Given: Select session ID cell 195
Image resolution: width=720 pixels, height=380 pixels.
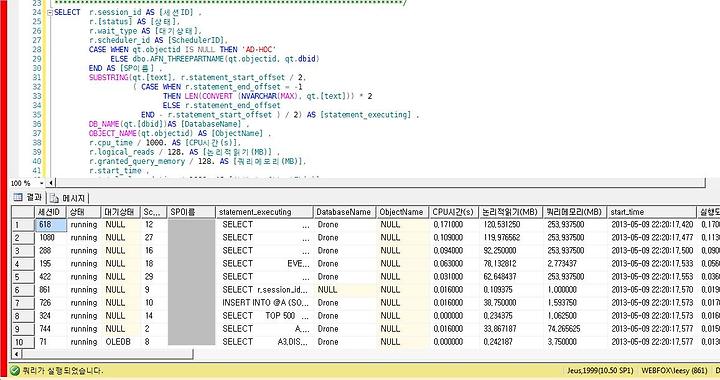Looking at the screenshot, I should pyautogui.click(x=51, y=263).
